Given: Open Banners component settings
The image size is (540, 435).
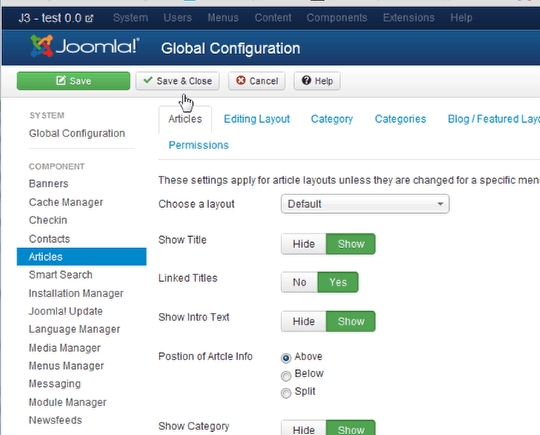Looking at the screenshot, I should (x=49, y=184).
